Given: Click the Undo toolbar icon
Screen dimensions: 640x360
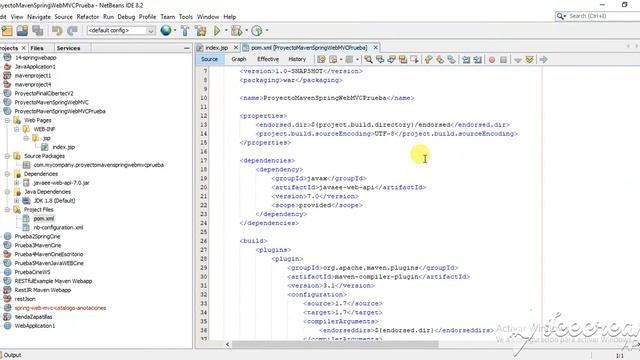Looking at the screenshot, I should click(57, 31).
